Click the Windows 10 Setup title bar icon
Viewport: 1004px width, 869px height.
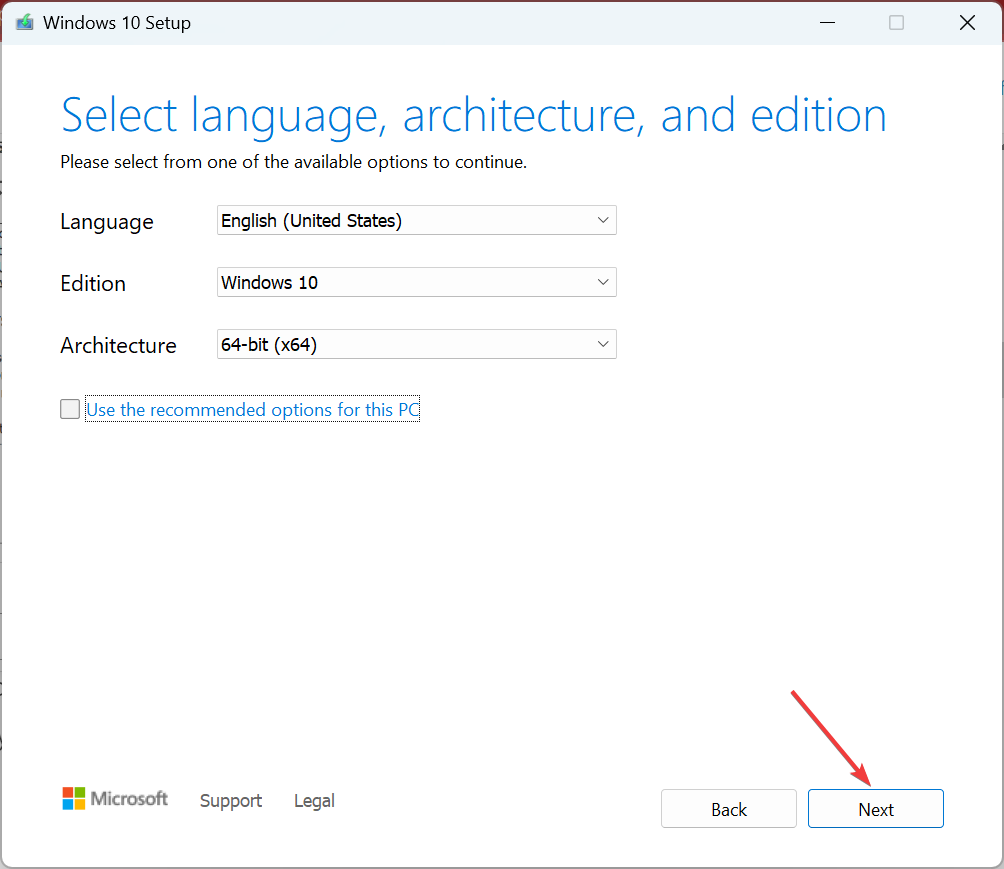click(24, 22)
